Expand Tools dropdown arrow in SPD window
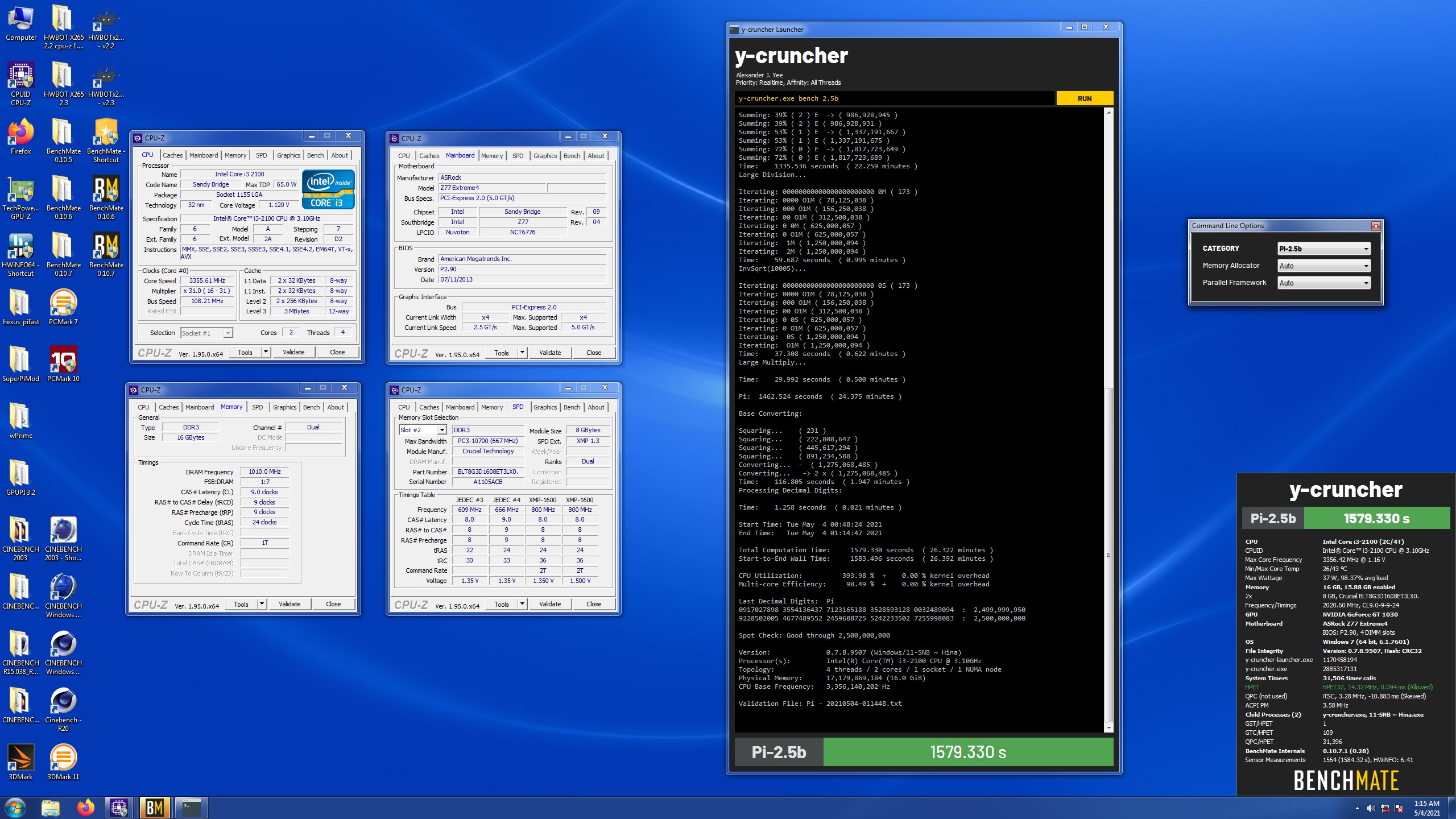The image size is (1456, 819). [522, 604]
